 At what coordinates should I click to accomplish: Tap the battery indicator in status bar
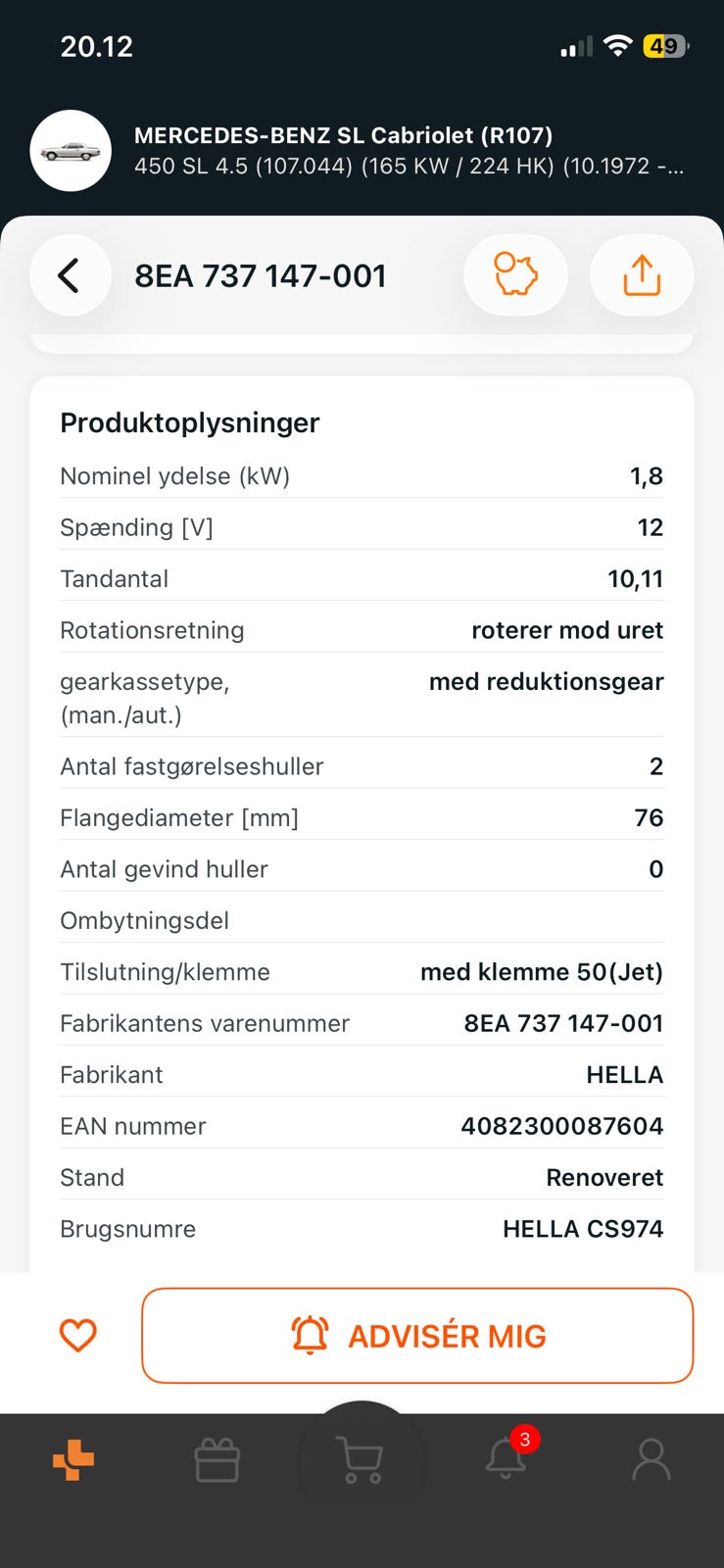tap(665, 46)
